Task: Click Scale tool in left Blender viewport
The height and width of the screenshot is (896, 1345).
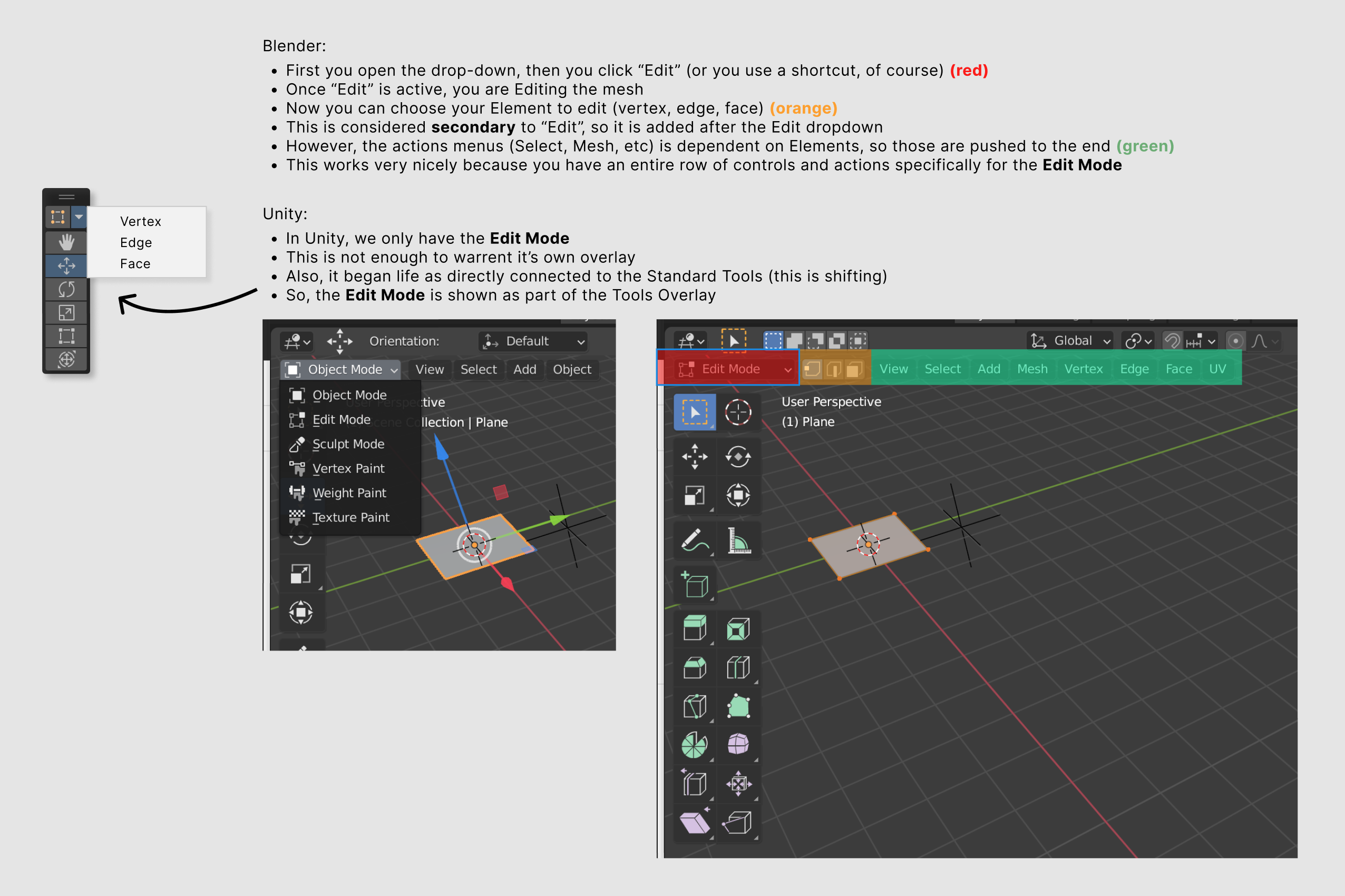Action: coord(300,574)
